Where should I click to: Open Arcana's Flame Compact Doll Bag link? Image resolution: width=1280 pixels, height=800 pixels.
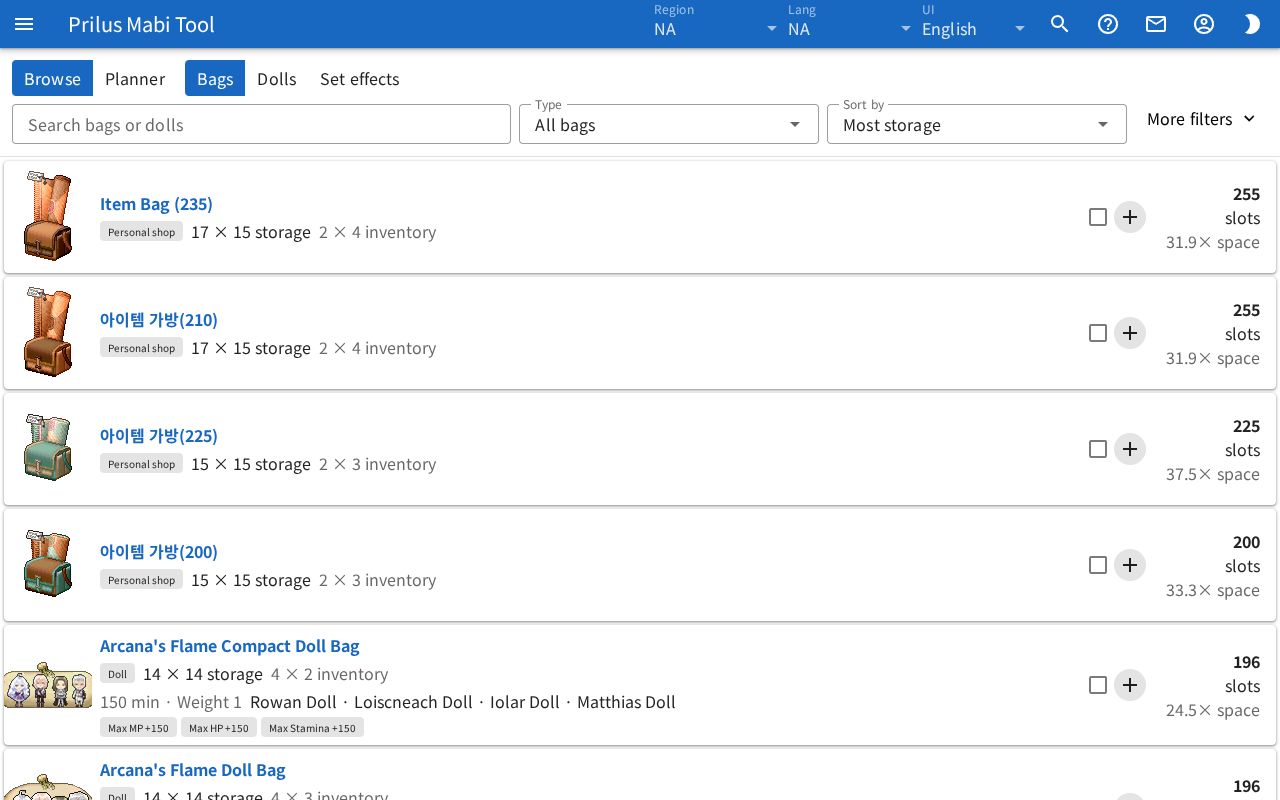point(229,646)
